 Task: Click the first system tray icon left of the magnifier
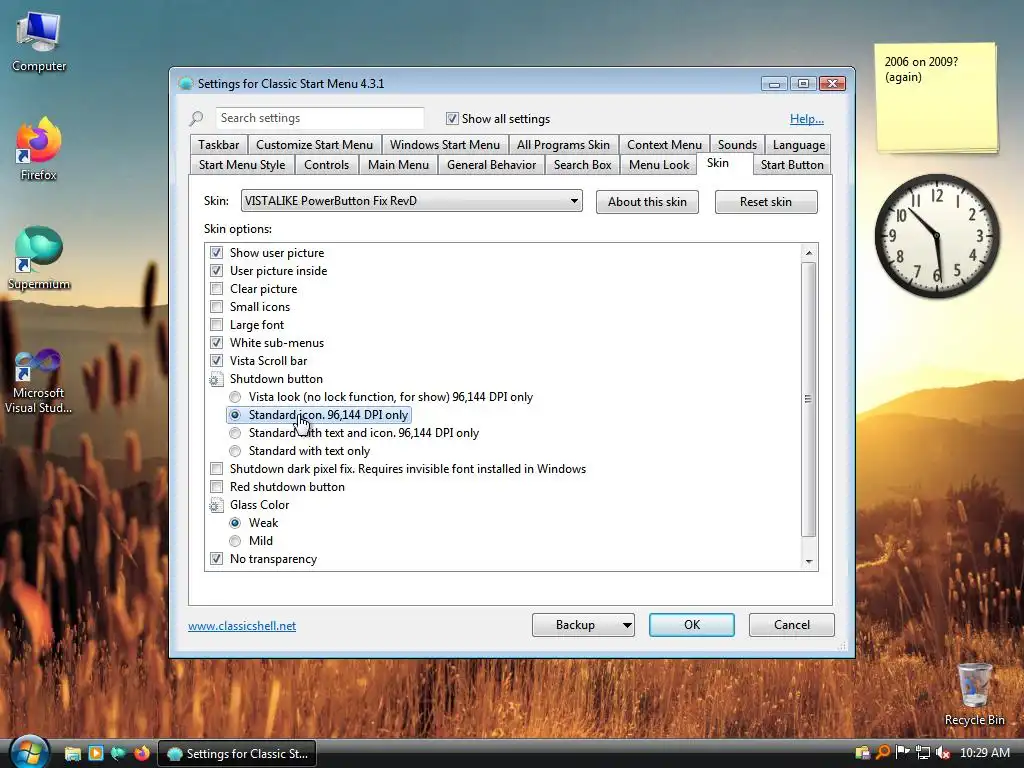(862, 753)
